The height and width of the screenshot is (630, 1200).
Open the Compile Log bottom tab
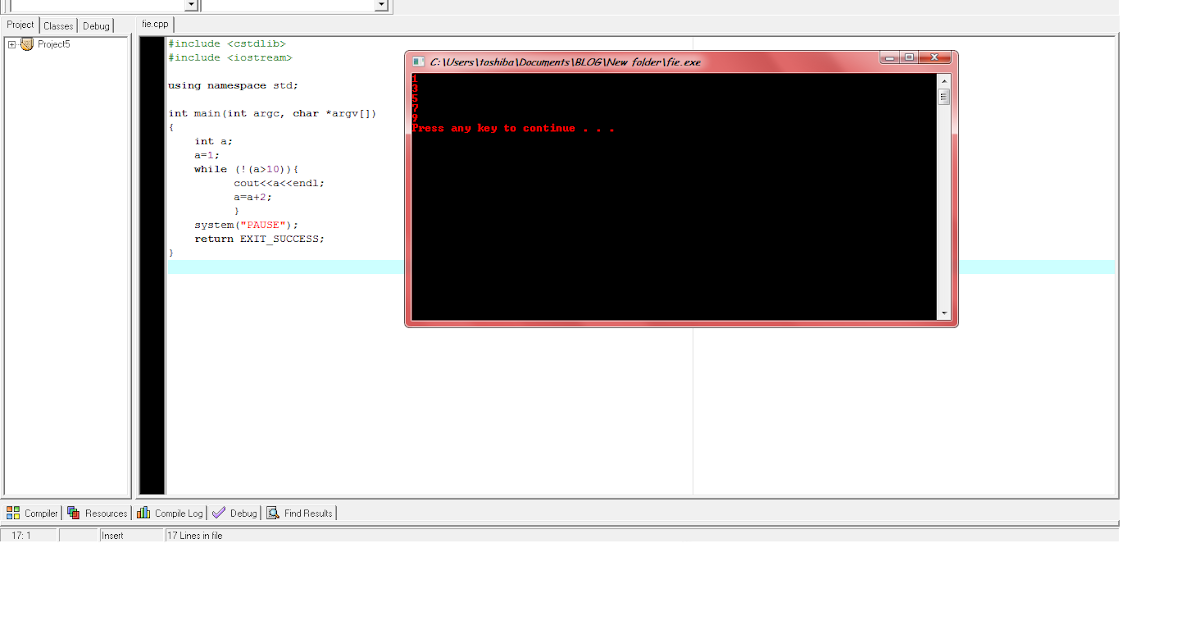[x=170, y=513]
